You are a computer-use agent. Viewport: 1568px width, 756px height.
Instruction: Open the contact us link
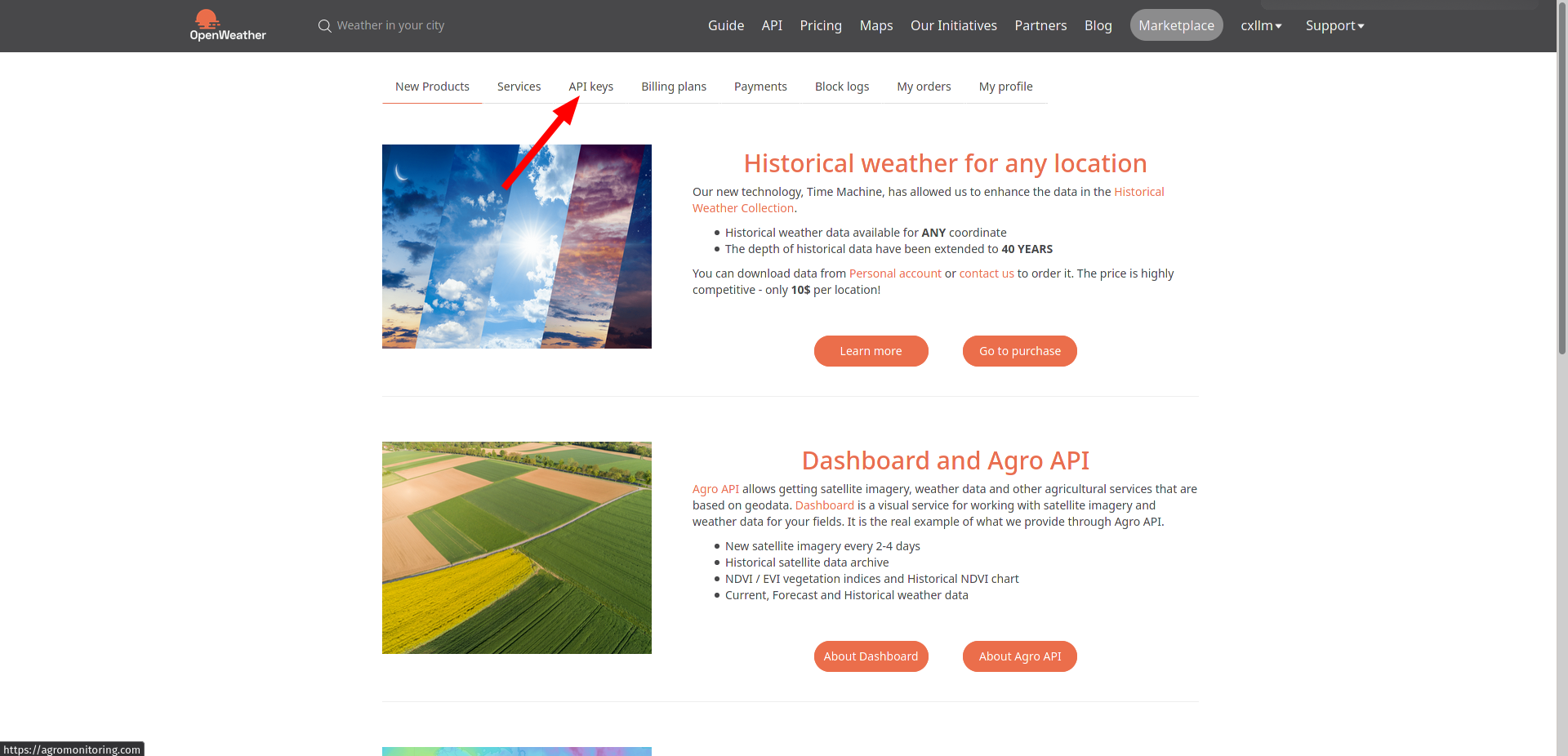pyautogui.click(x=986, y=273)
